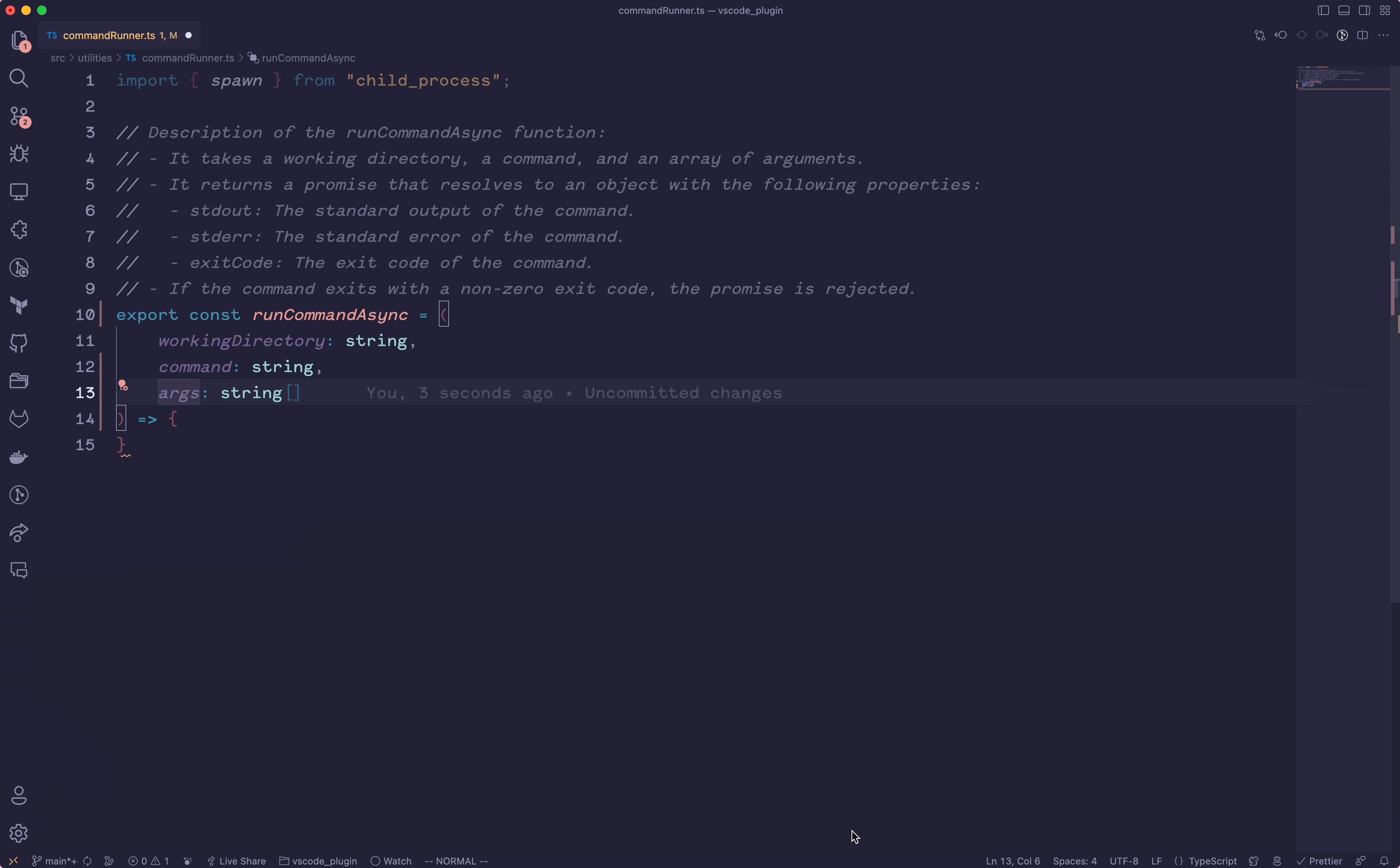
Task: Open the editor More Actions menu
Action: click(1383, 36)
